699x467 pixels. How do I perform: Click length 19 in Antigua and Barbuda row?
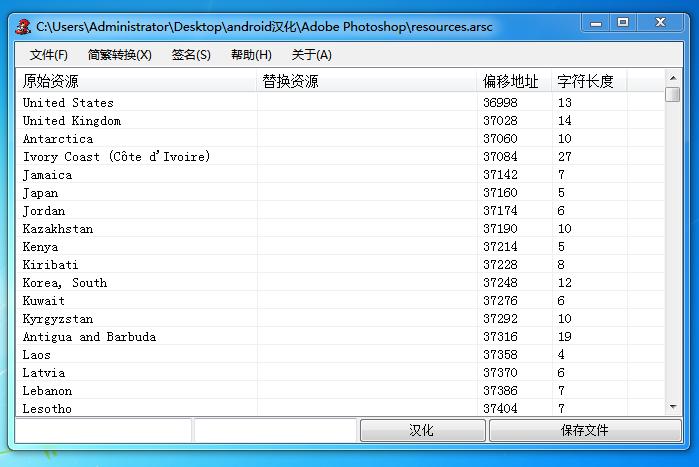pyautogui.click(x=564, y=336)
